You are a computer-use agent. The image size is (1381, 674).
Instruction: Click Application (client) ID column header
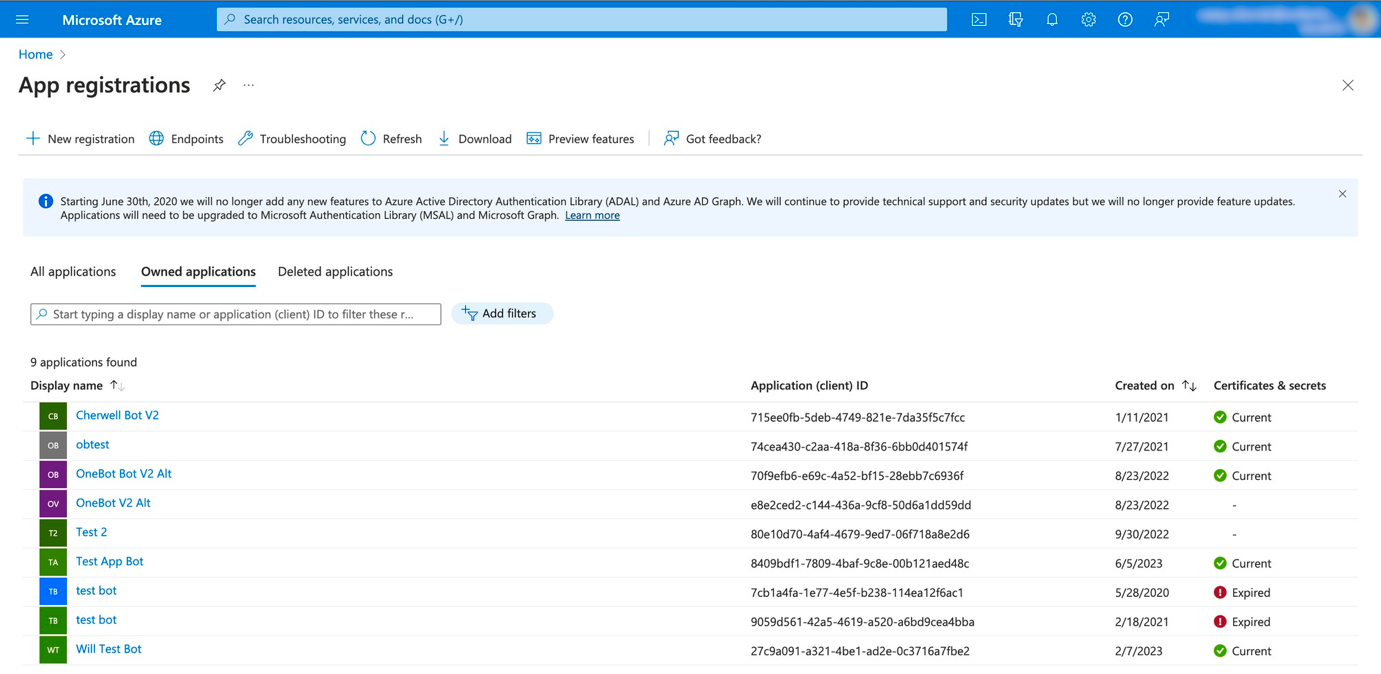click(x=809, y=386)
